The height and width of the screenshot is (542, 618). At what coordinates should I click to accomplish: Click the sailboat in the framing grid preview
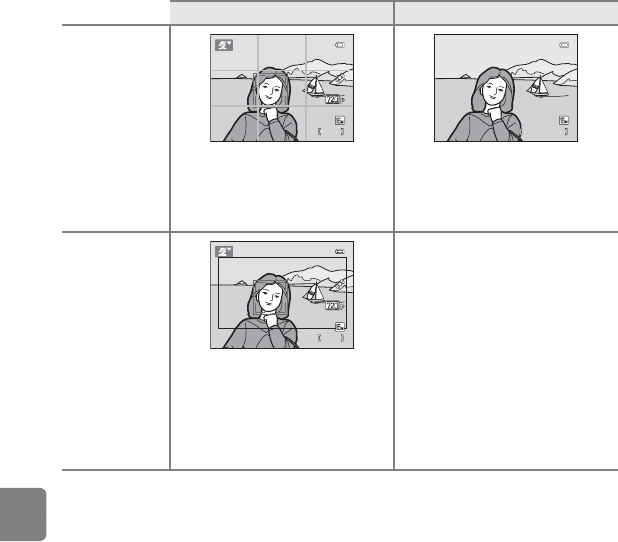[314, 86]
